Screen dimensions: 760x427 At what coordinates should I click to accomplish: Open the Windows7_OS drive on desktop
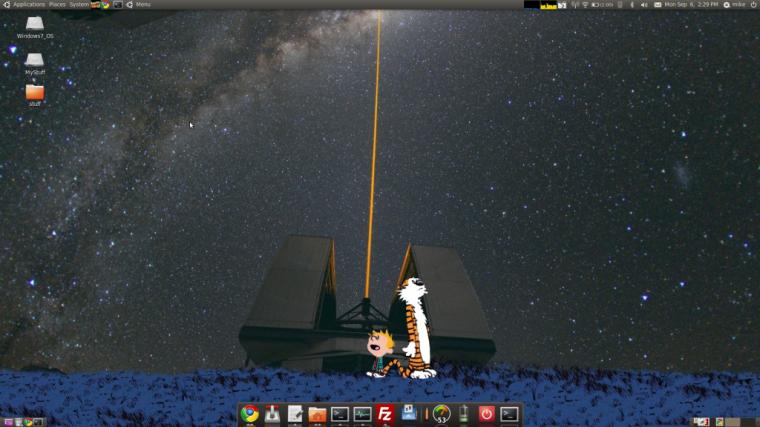click(35, 27)
